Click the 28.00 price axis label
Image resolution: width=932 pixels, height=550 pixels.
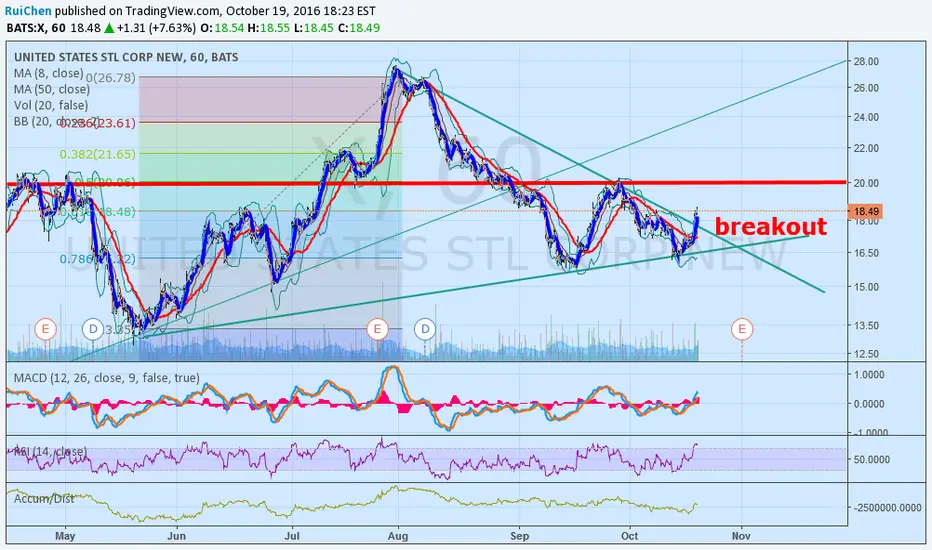click(866, 61)
